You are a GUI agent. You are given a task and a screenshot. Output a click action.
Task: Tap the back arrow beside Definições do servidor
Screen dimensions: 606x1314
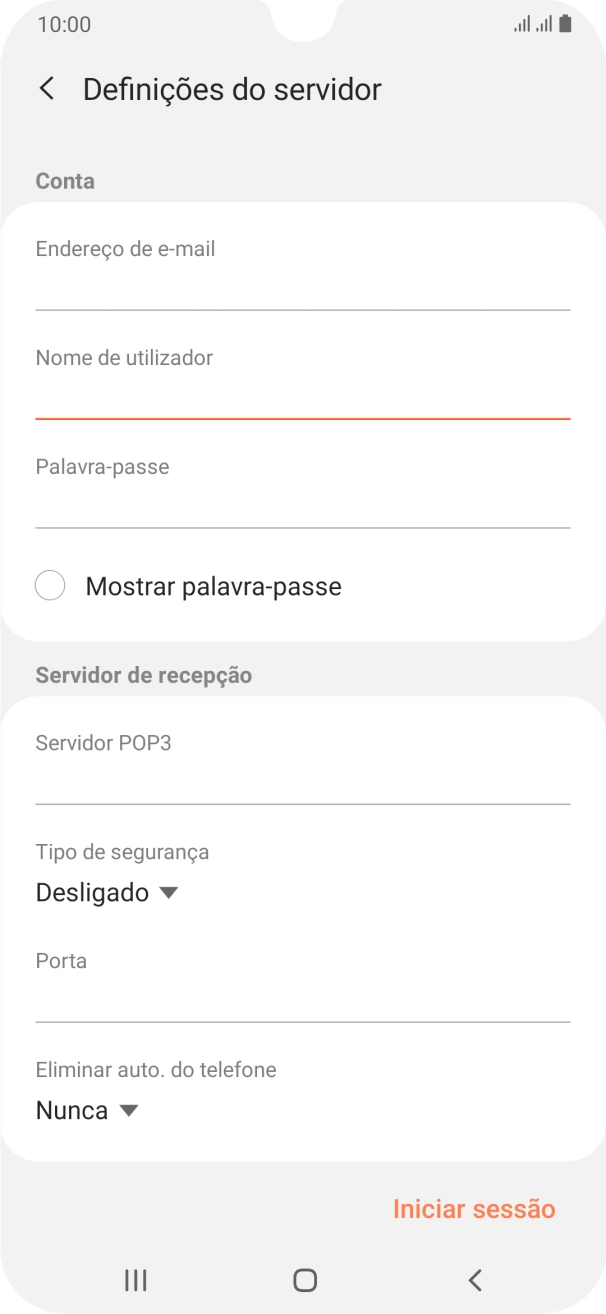point(46,89)
